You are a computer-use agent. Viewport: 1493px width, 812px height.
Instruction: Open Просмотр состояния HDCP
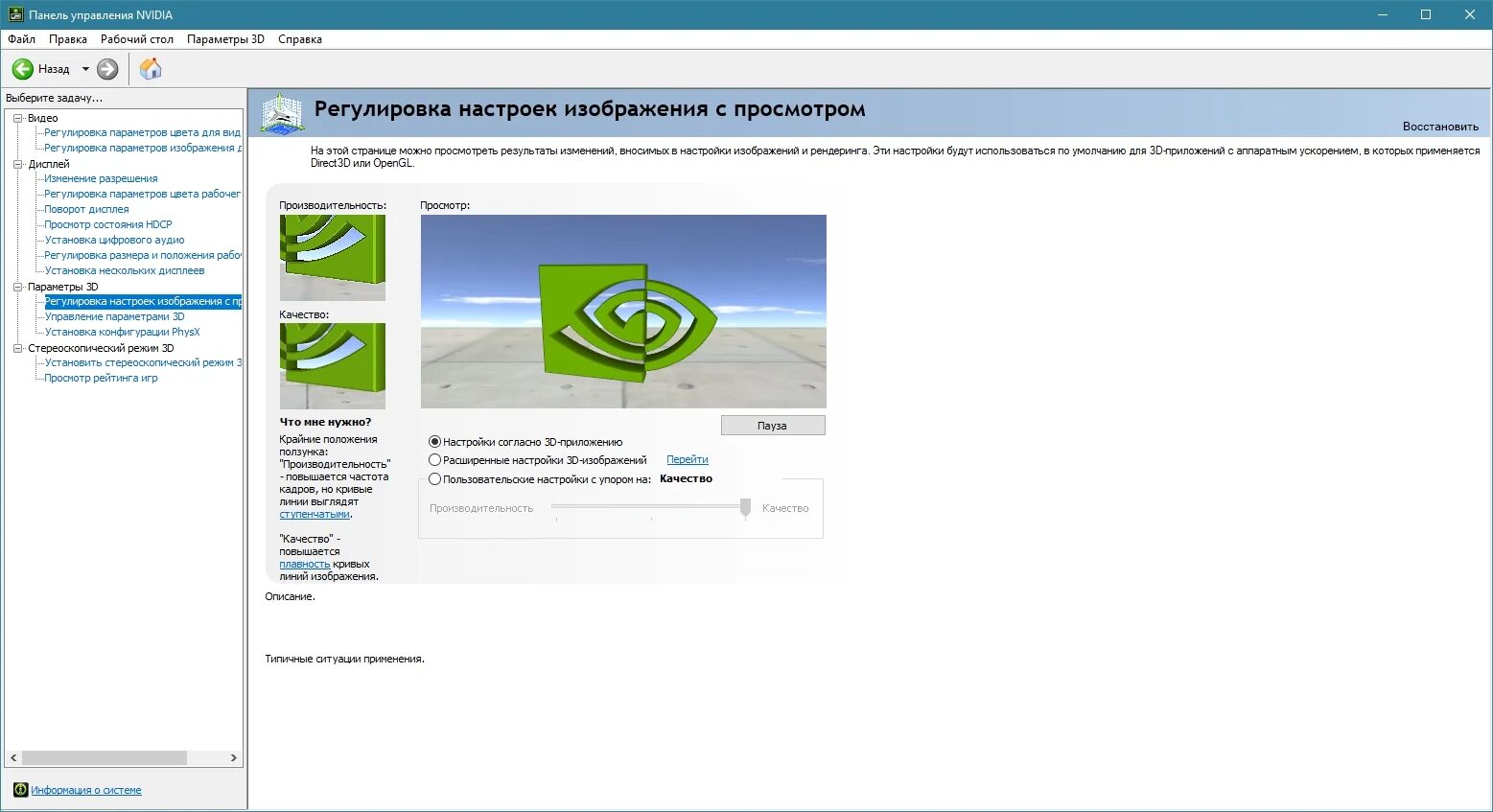pos(108,224)
